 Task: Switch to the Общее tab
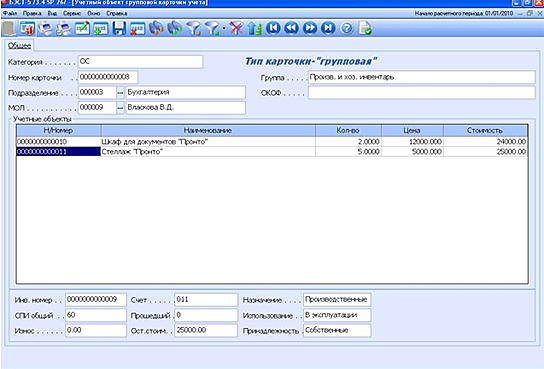19,45
